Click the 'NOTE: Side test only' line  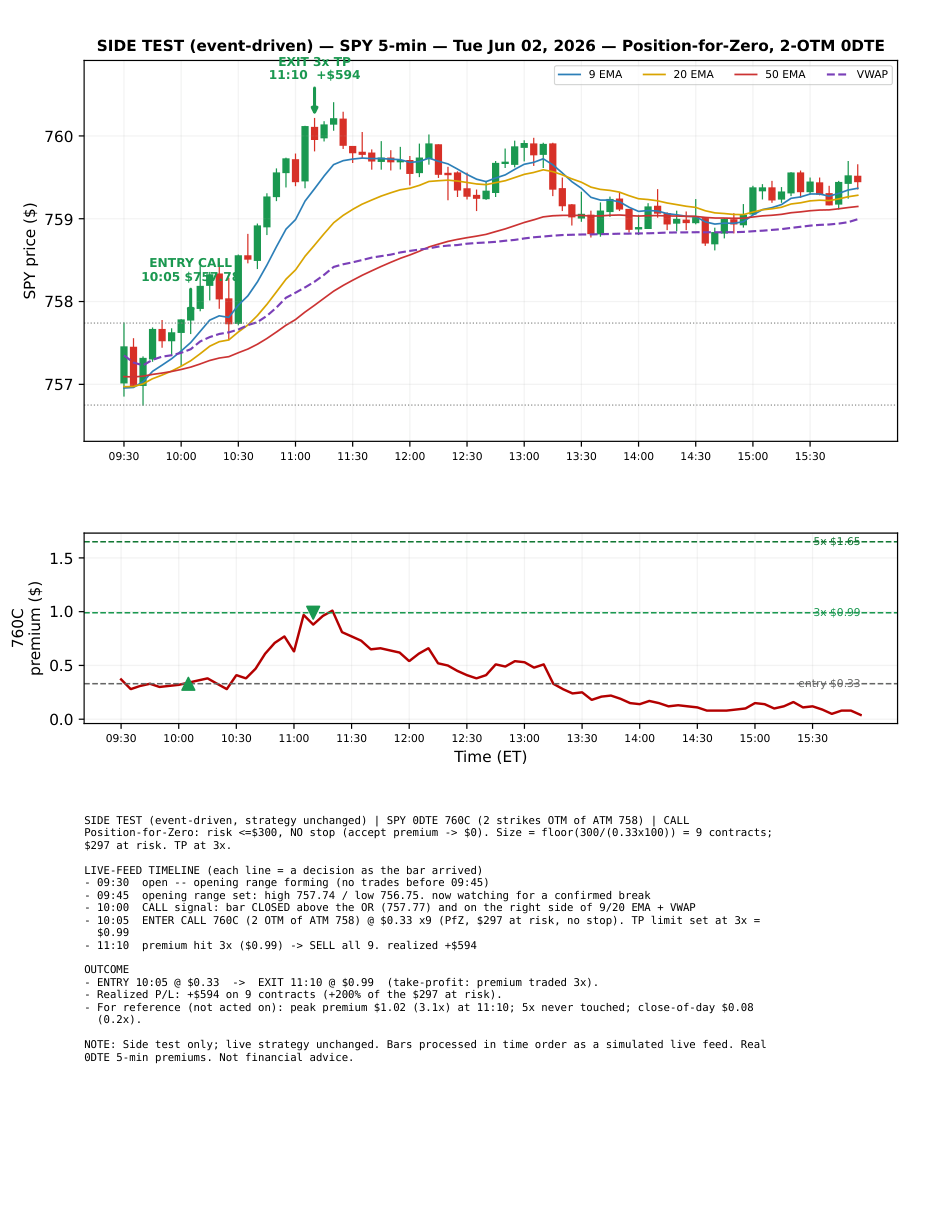coord(425,1051)
